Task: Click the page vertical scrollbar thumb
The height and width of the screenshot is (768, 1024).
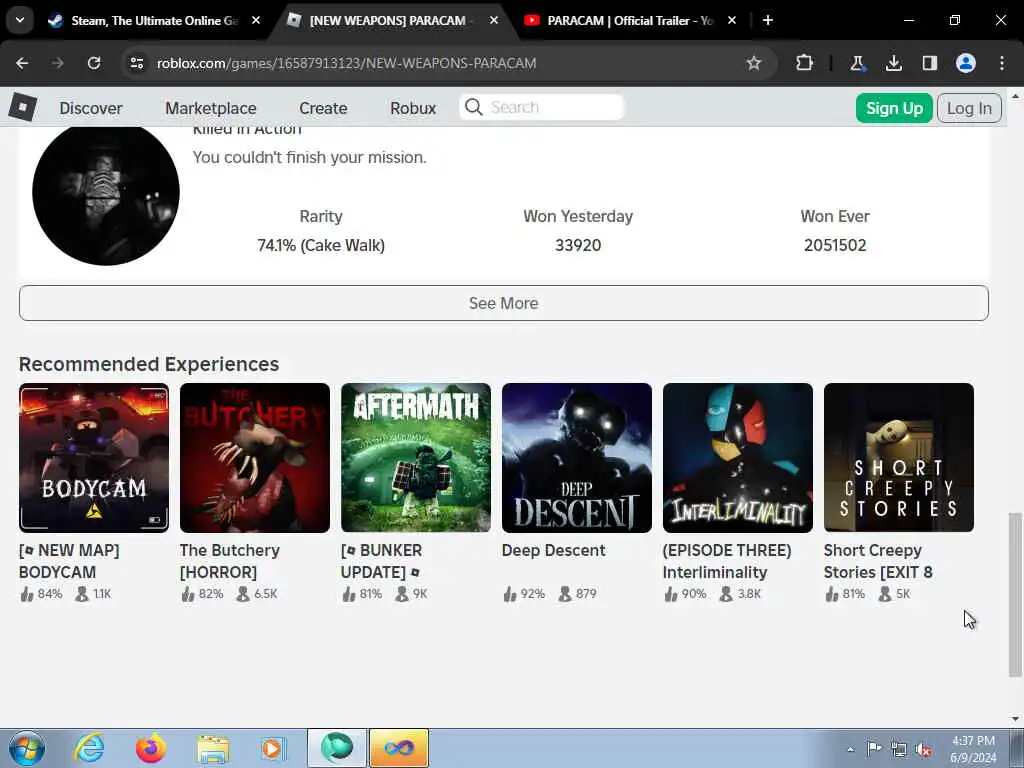Action: [1015, 594]
